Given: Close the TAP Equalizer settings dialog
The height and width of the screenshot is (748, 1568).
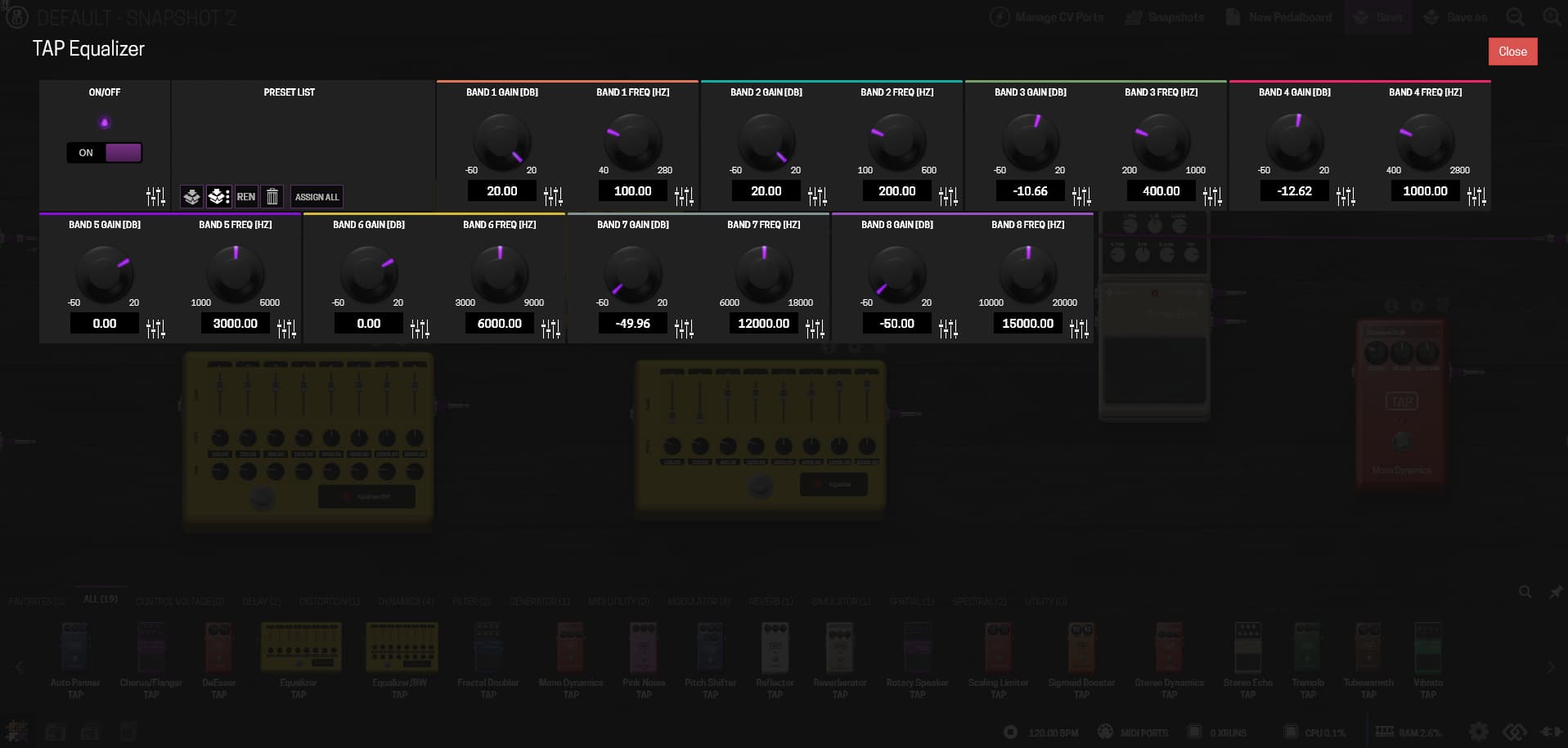Looking at the screenshot, I should tap(1512, 52).
